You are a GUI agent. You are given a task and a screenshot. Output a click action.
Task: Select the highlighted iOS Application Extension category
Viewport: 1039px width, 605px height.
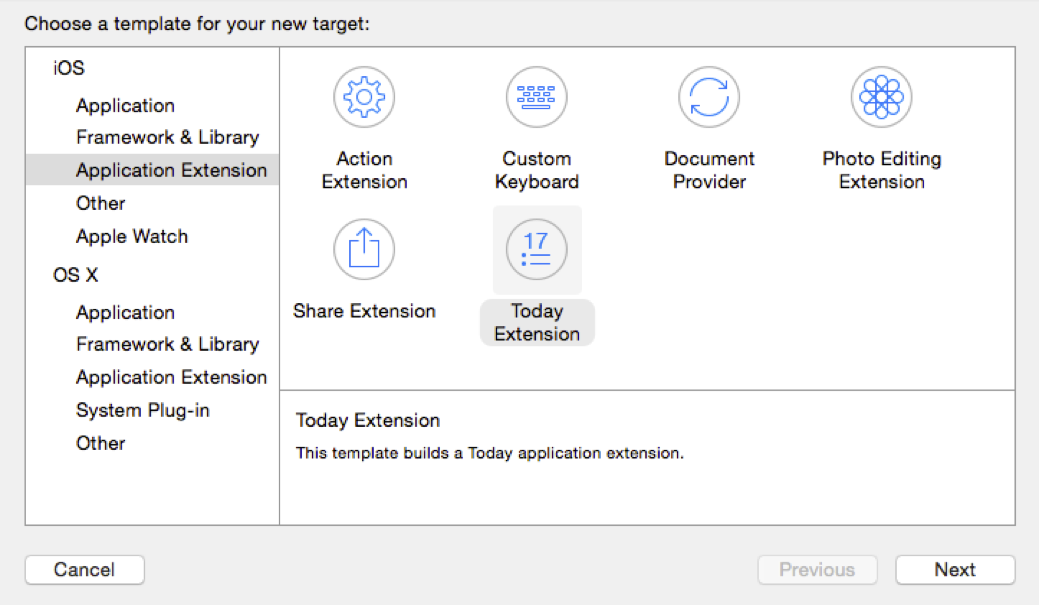tap(171, 171)
